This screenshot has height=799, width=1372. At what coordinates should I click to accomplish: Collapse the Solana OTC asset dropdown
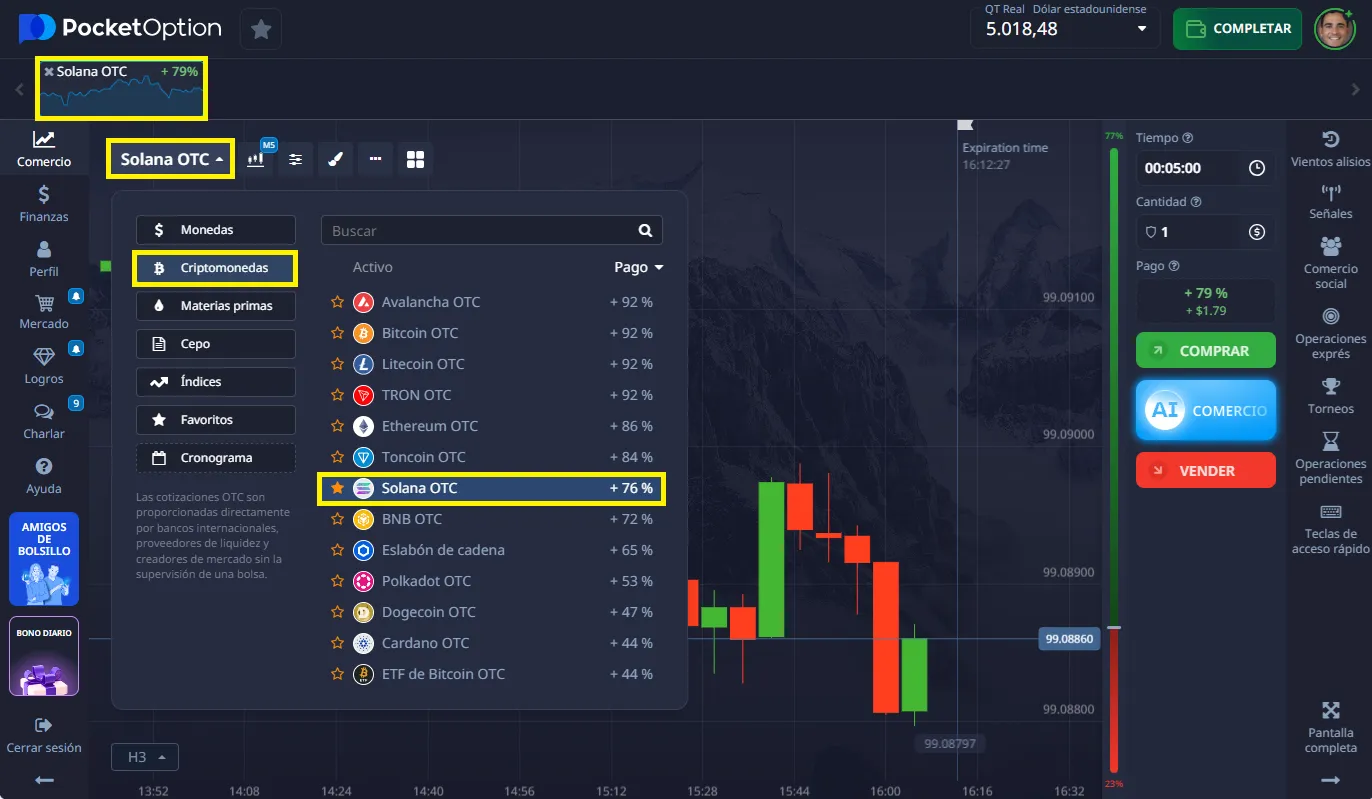(171, 159)
